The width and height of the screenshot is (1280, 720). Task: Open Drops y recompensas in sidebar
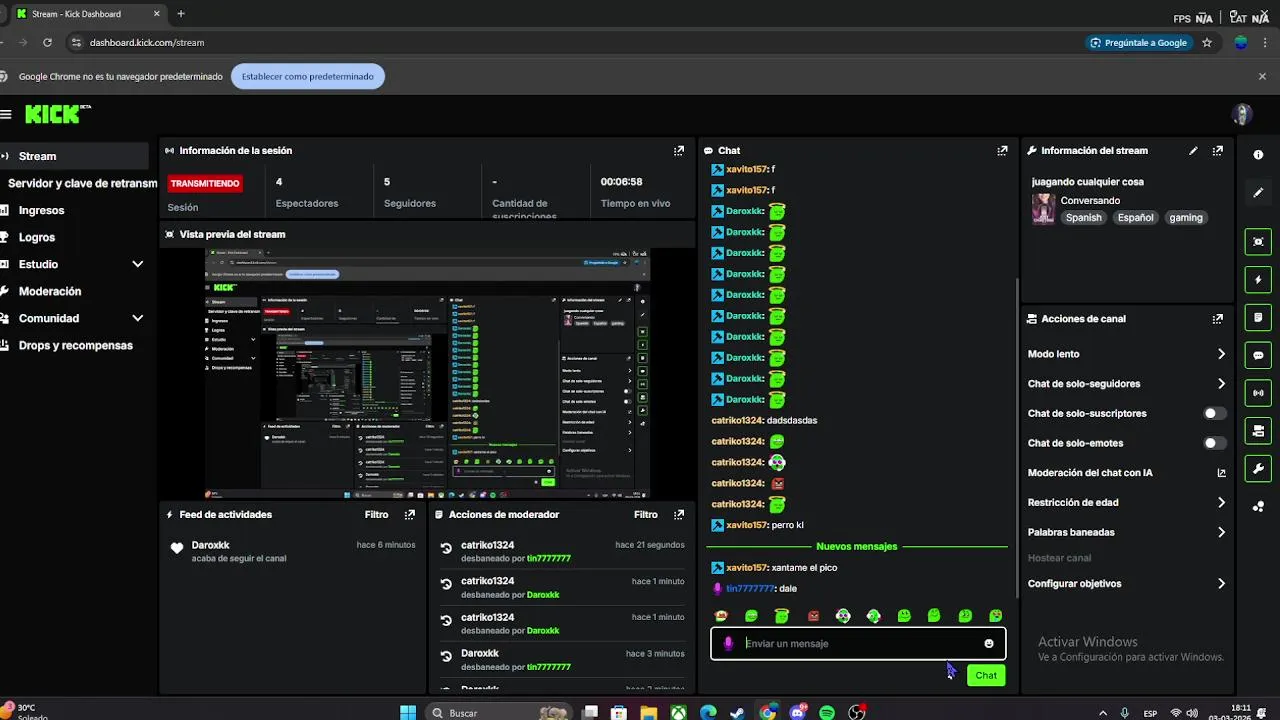(x=72, y=345)
